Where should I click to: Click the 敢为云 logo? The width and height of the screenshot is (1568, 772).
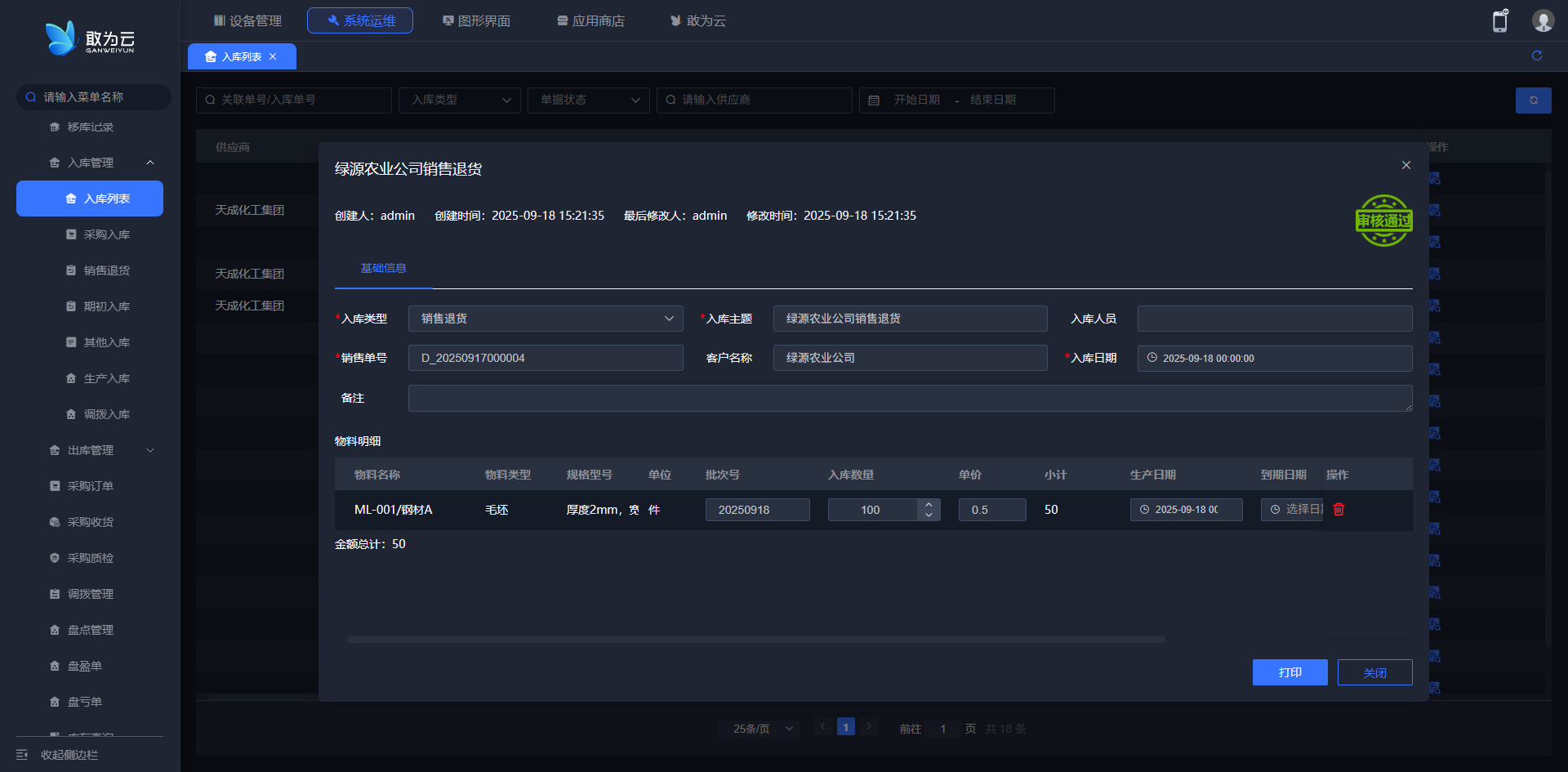pyautogui.click(x=90, y=38)
